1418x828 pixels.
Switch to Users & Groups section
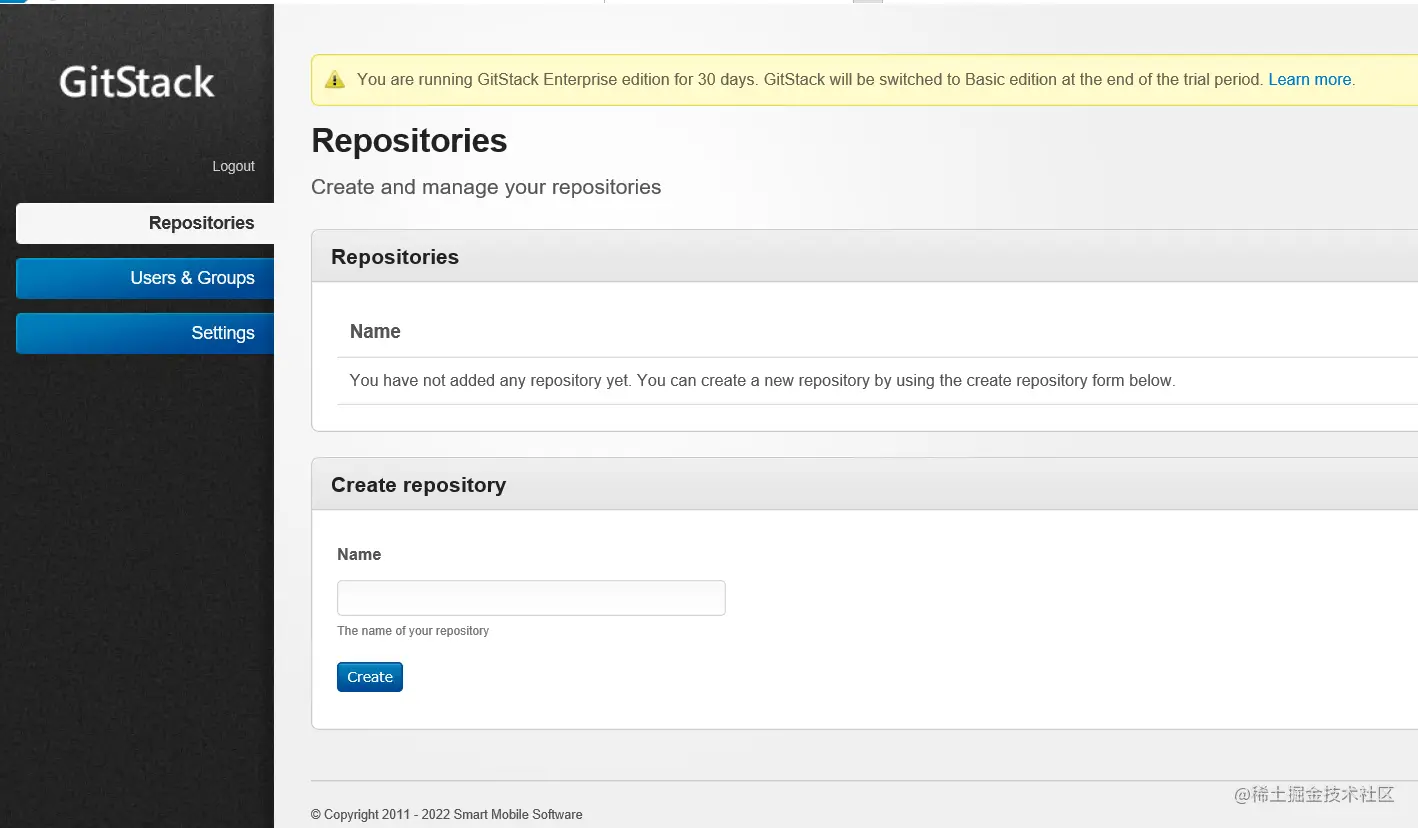coord(145,278)
